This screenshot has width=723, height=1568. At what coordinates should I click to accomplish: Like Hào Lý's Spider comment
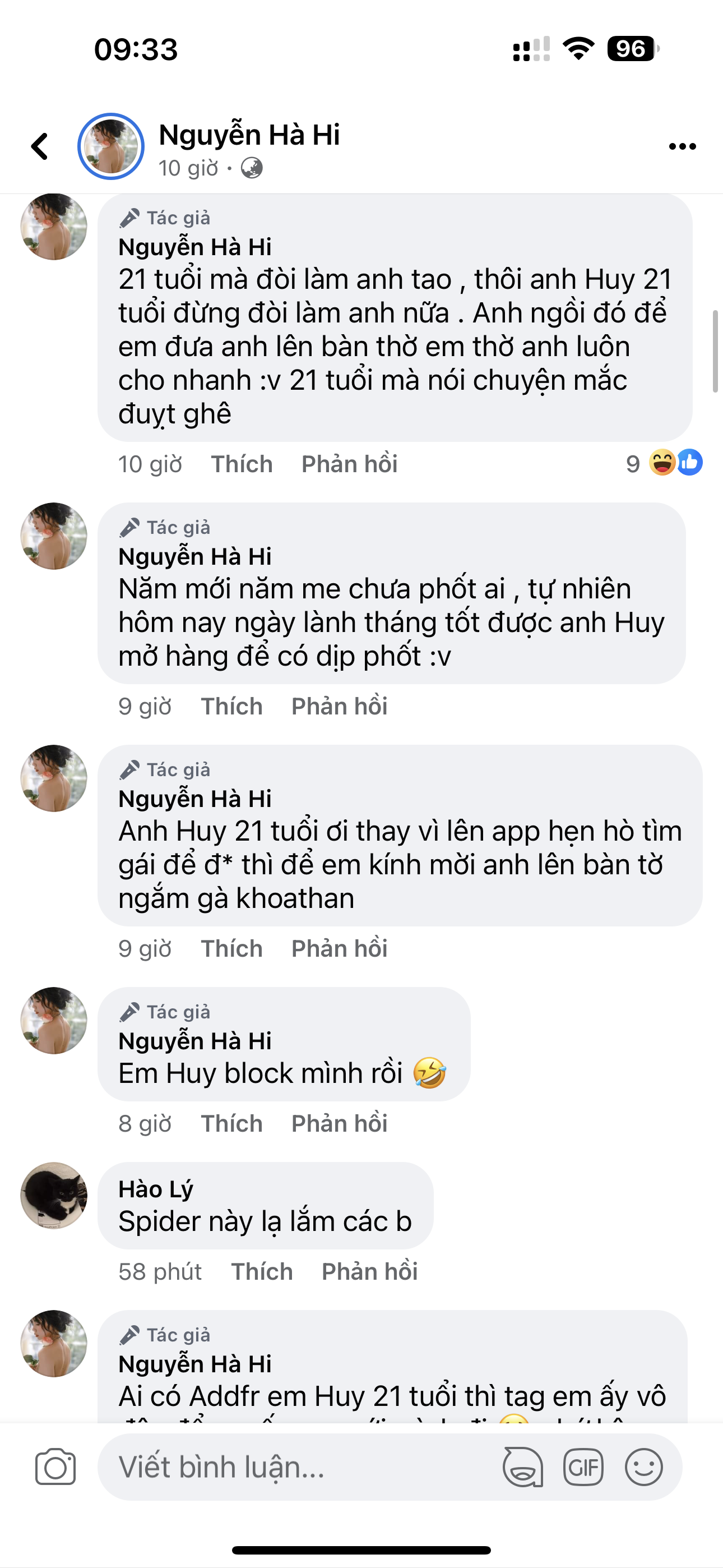(262, 1271)
